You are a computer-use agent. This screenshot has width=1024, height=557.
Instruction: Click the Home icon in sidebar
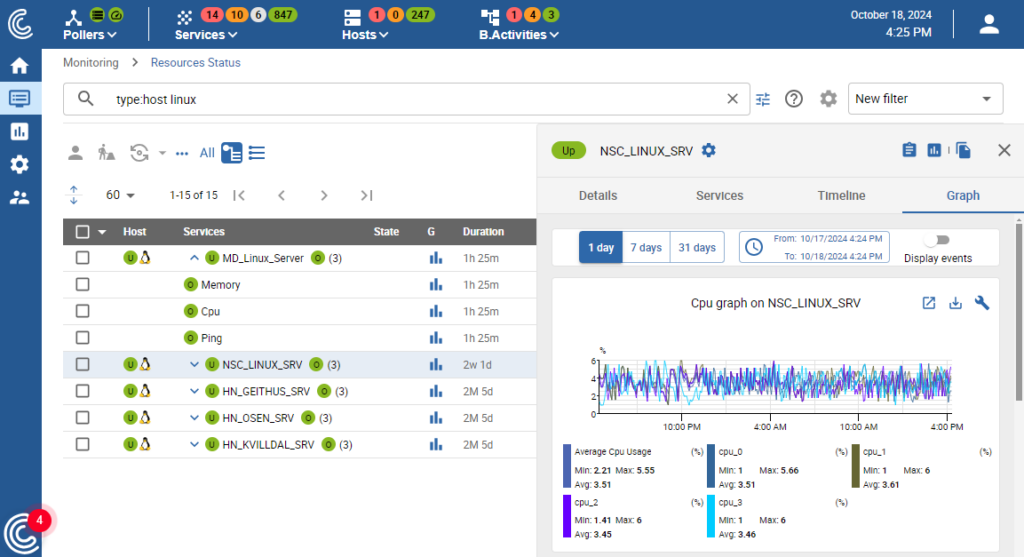pyautogui.click(x=19, y=66)
